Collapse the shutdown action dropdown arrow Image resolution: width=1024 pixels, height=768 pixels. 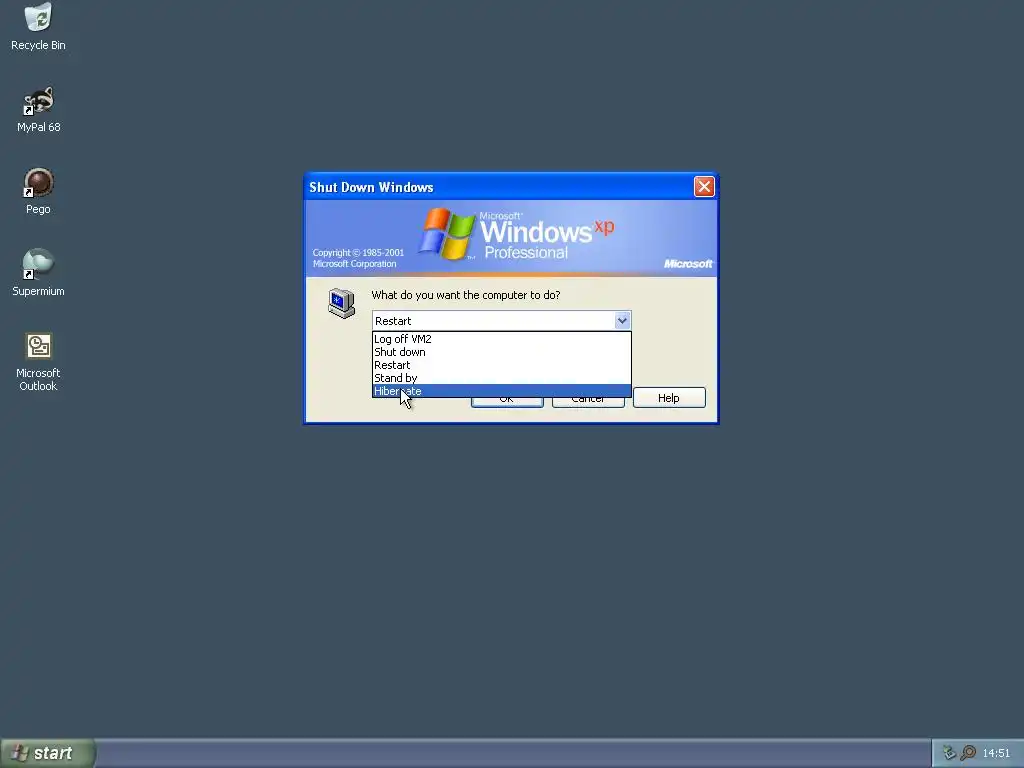622,321
